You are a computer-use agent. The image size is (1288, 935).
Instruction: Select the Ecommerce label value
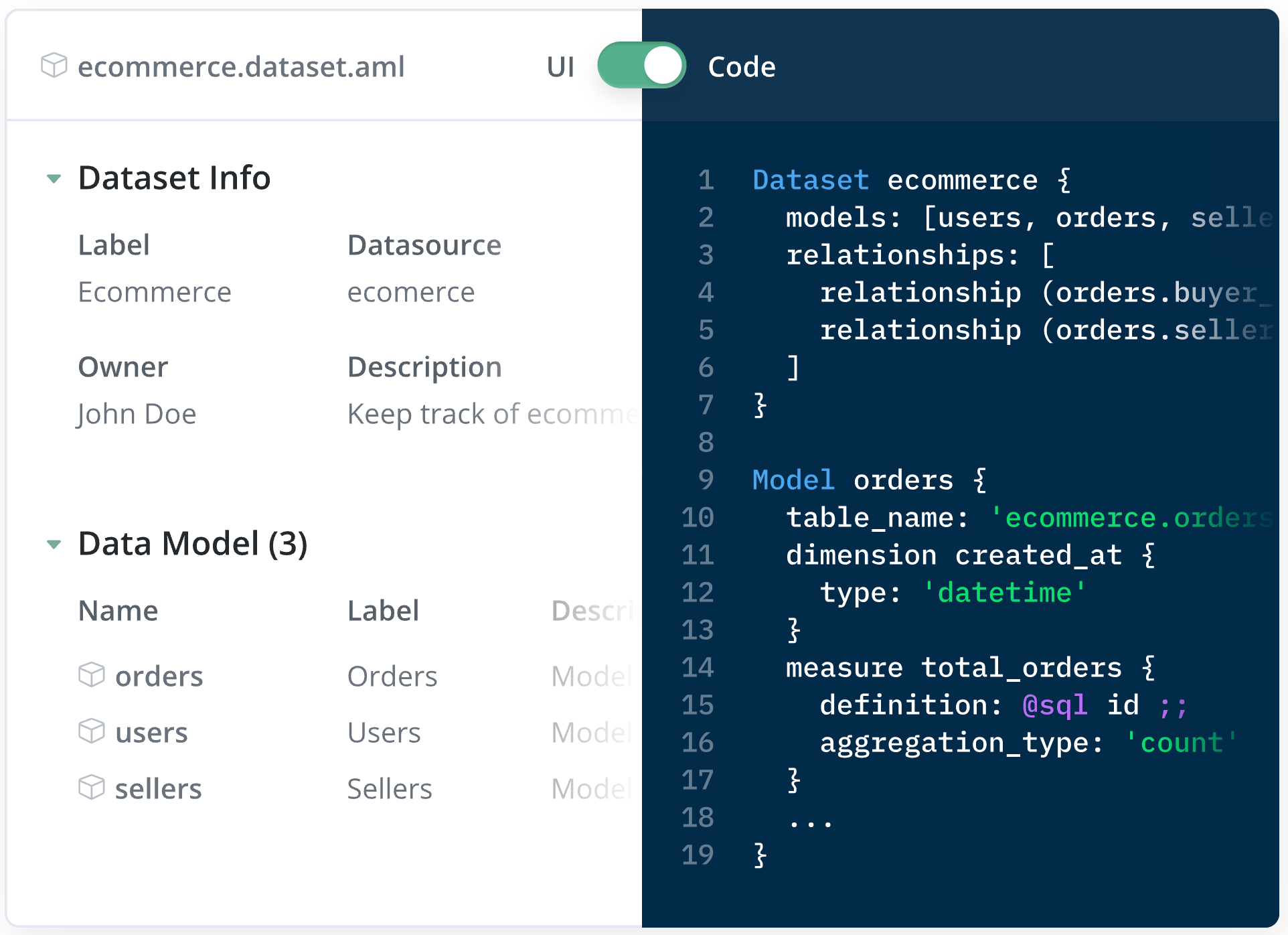pos(155,292)
